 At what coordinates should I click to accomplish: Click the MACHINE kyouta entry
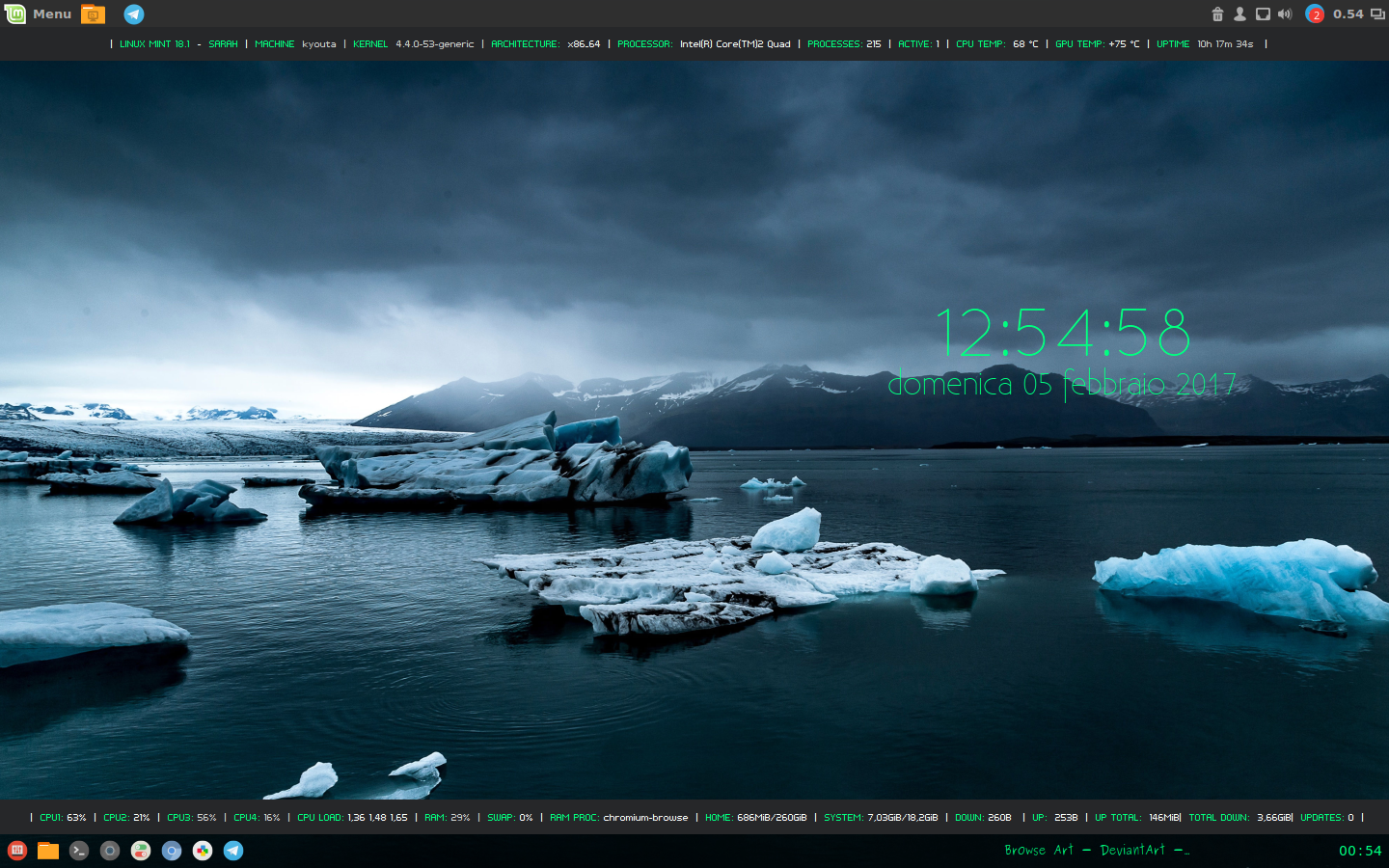(295, 44)
